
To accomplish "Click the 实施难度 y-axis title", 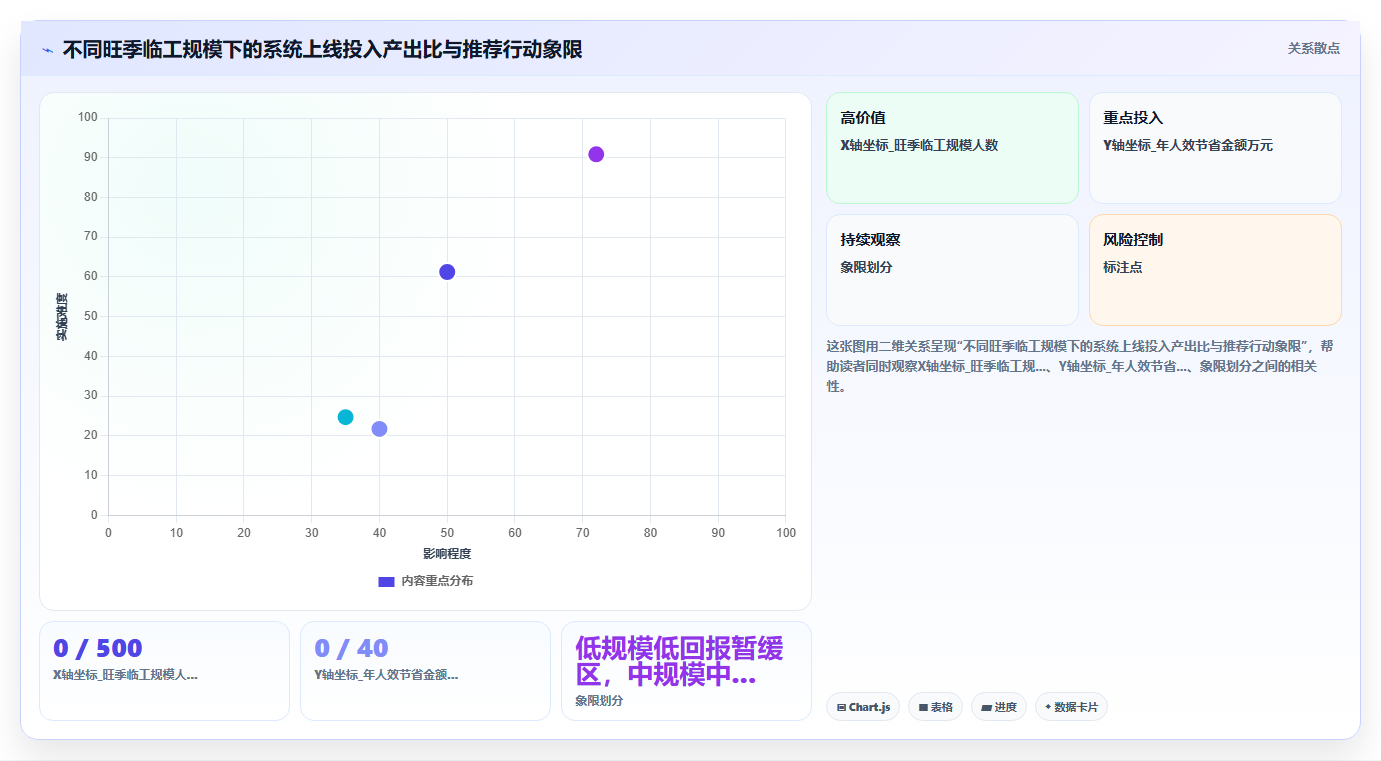I will pyautogui.click(x=62, y=317).
